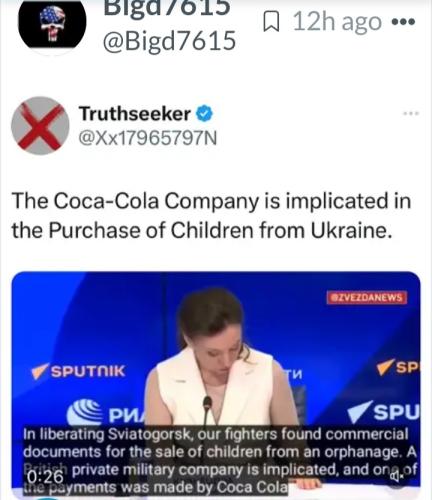Viewport: 432px width, 500px height.
Task: Click the РИА globe logo in video
Action: (x=106, y=412)
